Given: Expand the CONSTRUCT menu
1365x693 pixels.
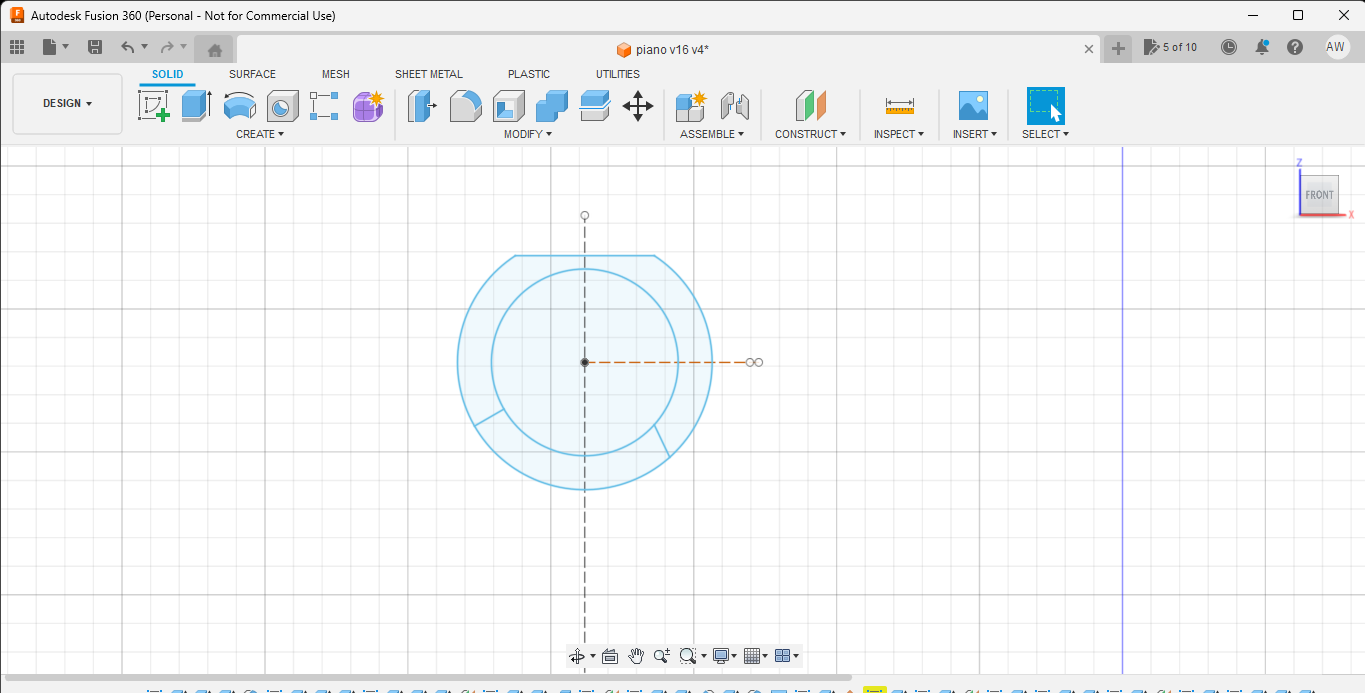Looking at the screenshot, I should coord(811,134).
